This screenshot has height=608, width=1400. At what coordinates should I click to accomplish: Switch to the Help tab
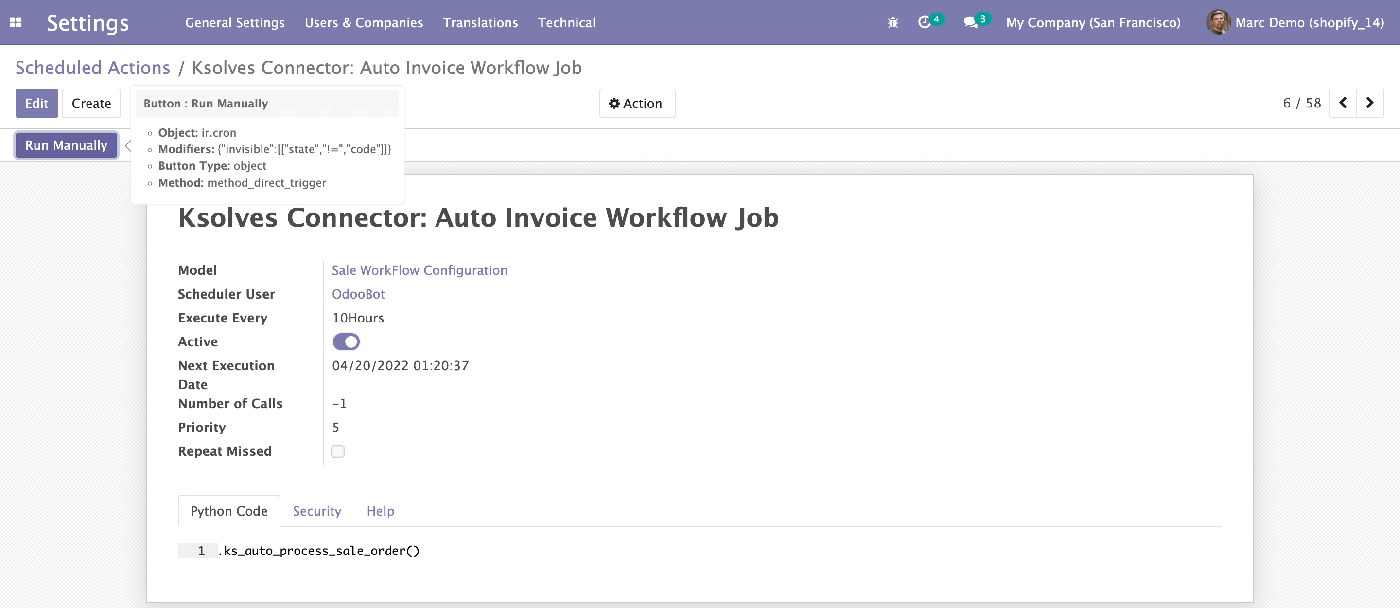pos(380,511)
